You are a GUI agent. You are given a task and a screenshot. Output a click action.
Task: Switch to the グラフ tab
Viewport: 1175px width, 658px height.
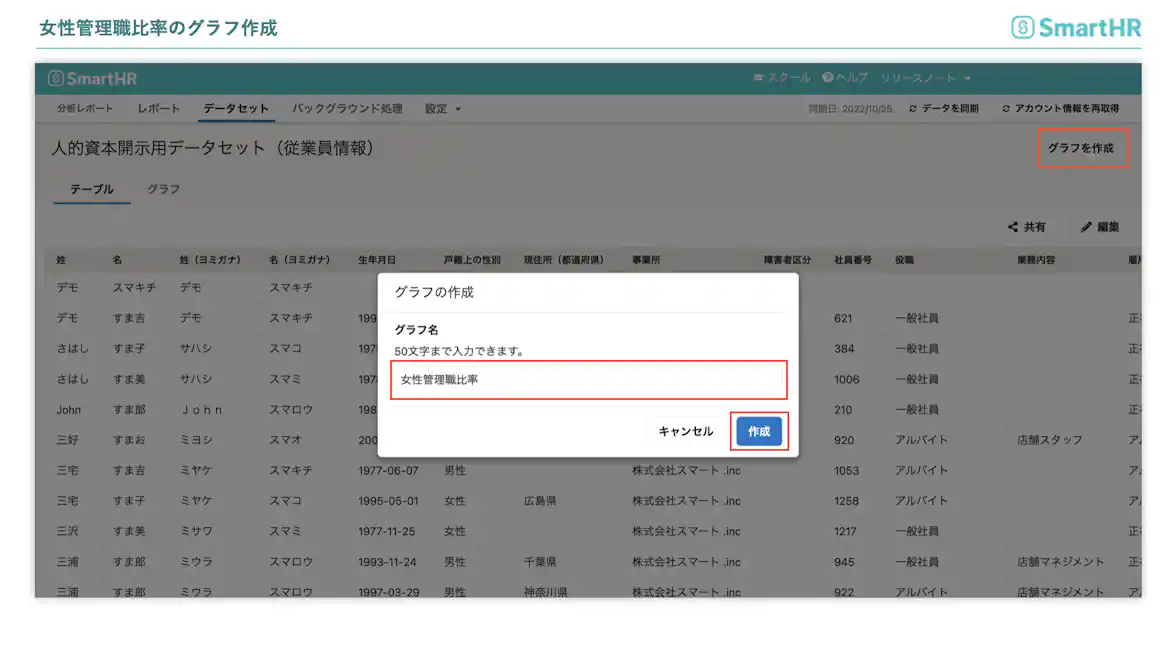(x=162, y=188)
